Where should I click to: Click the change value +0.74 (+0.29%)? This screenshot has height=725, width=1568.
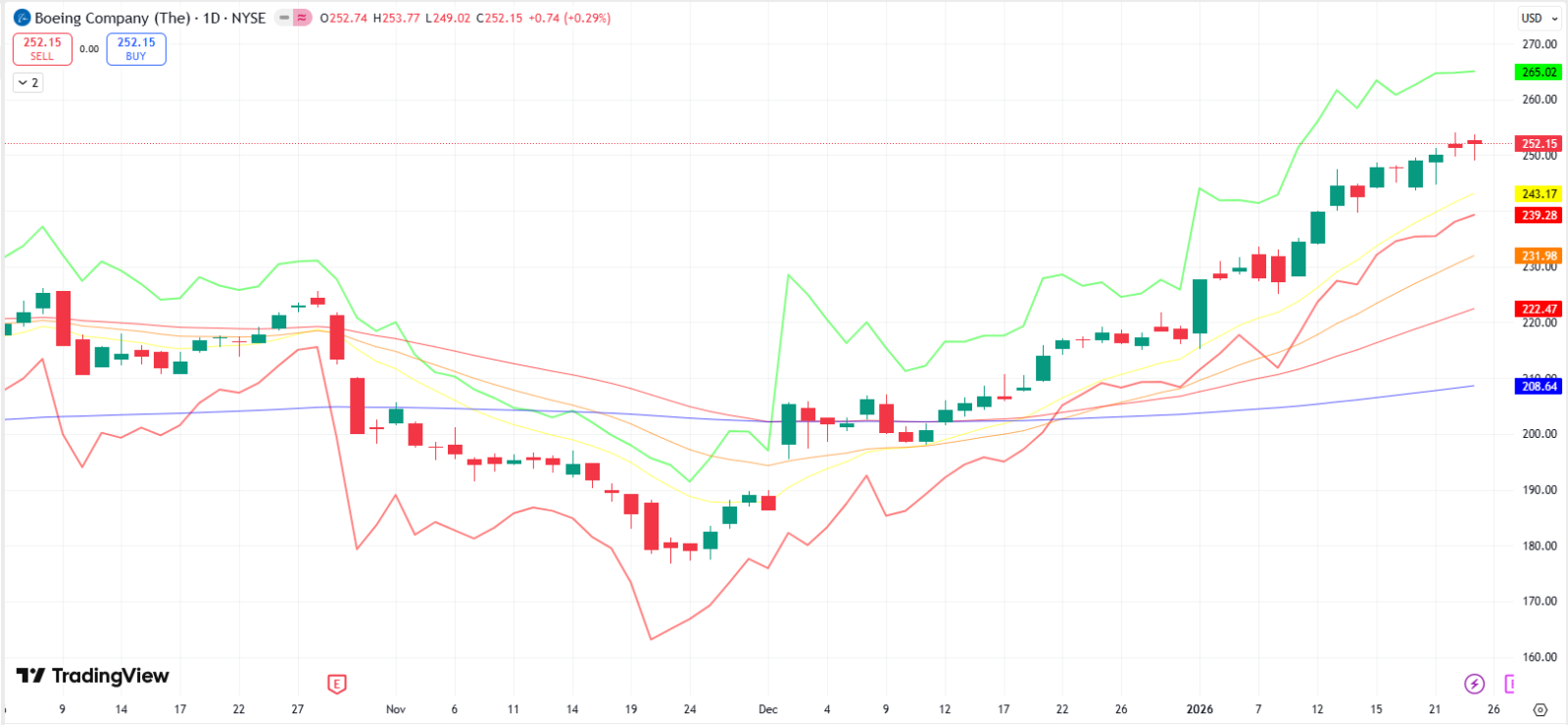(569, 18)
